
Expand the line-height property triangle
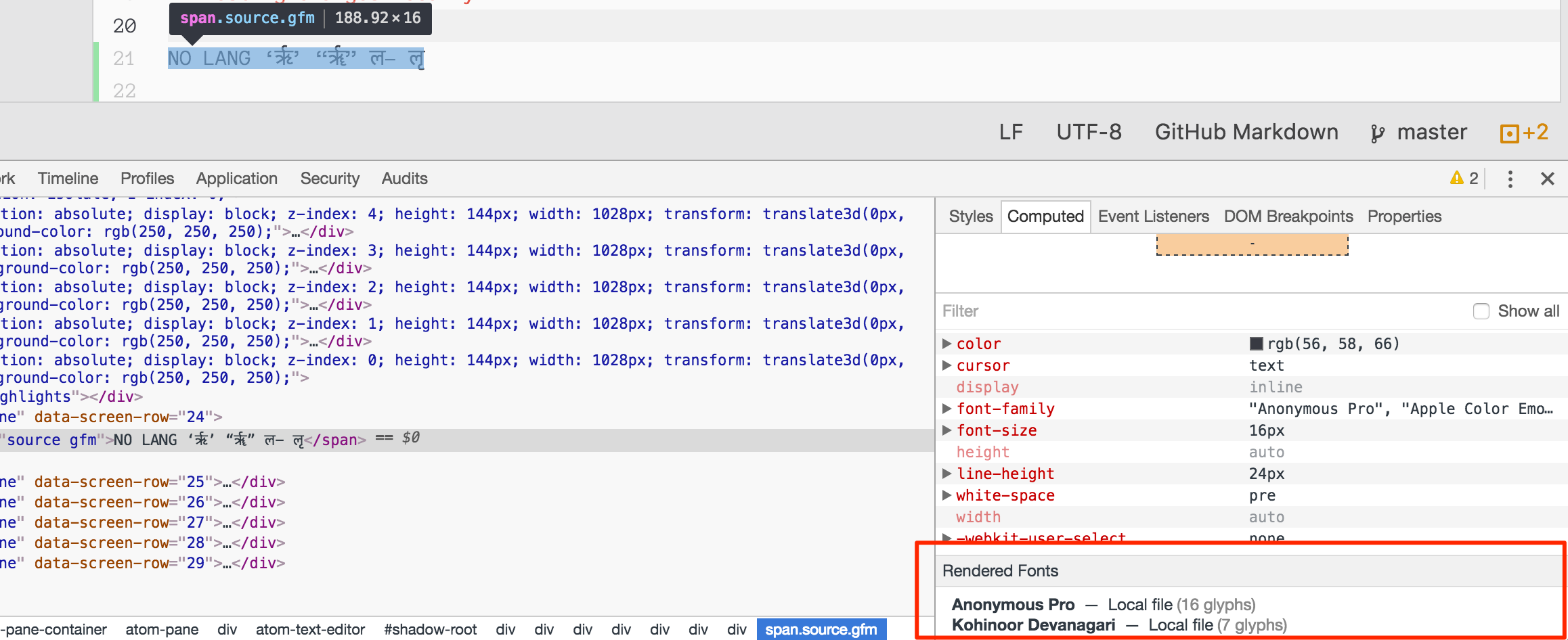click(x=947, y=474)
